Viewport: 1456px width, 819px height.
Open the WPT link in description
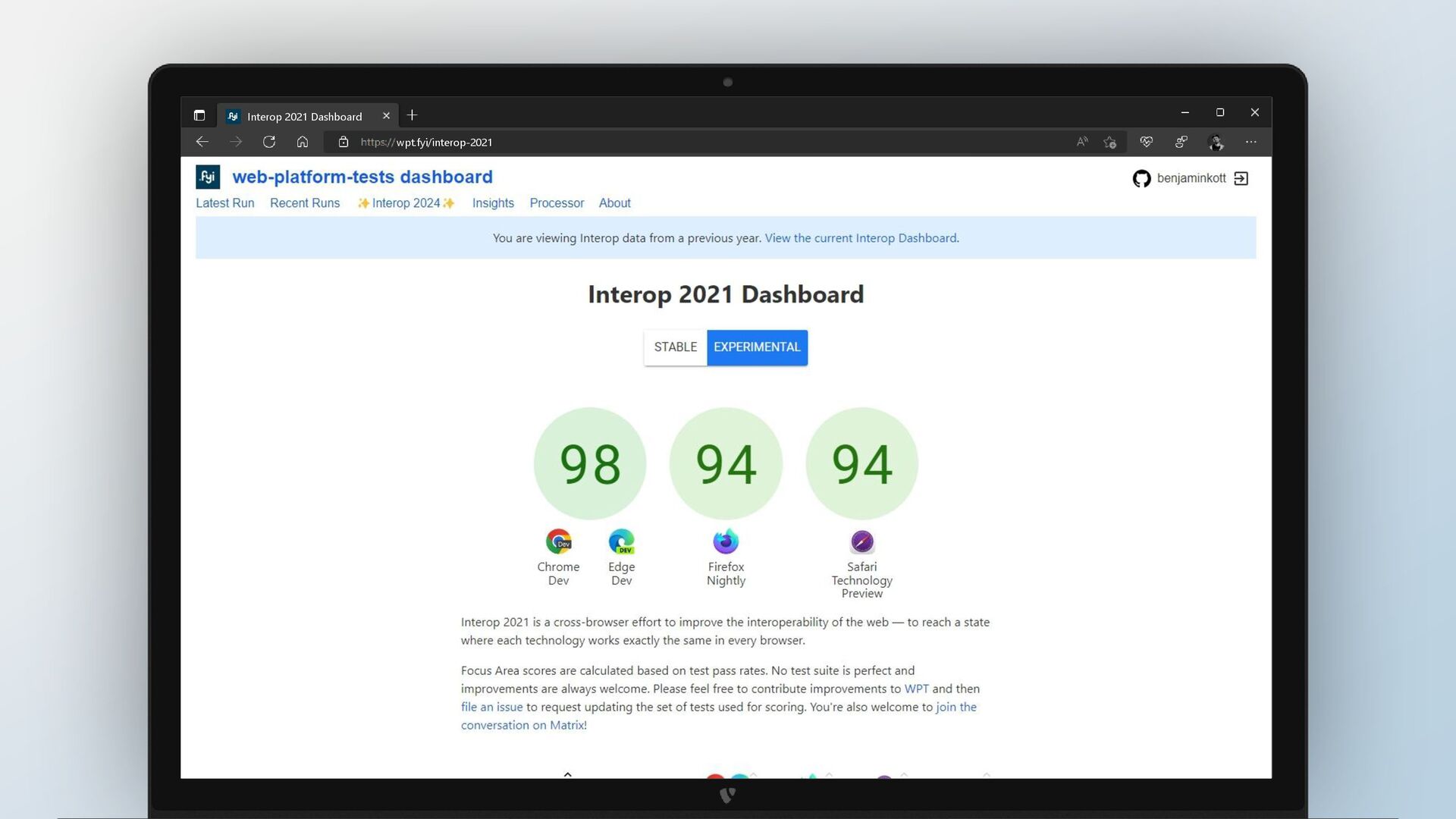click(916, 689)
